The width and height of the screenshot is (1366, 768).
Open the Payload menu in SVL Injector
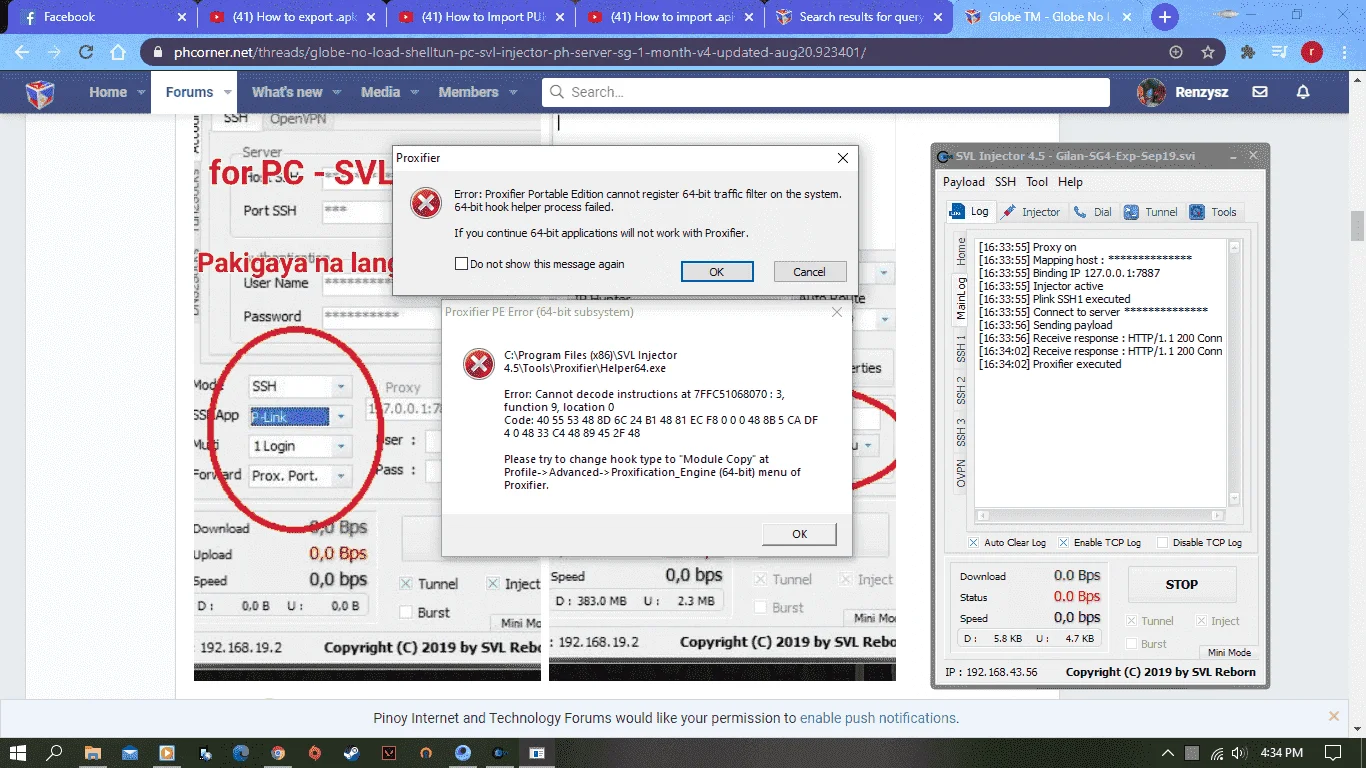point(964,182)
